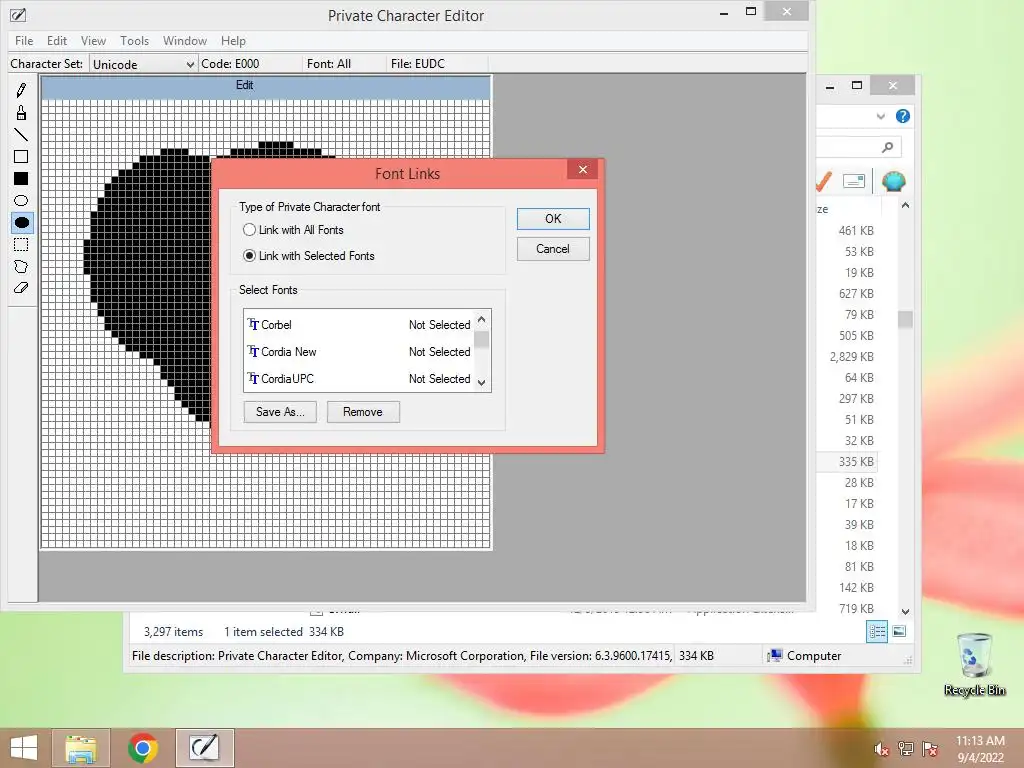This screenshot has height=768, width=1024.
Task: Expand Explorer ribbon chevron
Action: coord(880,116)
